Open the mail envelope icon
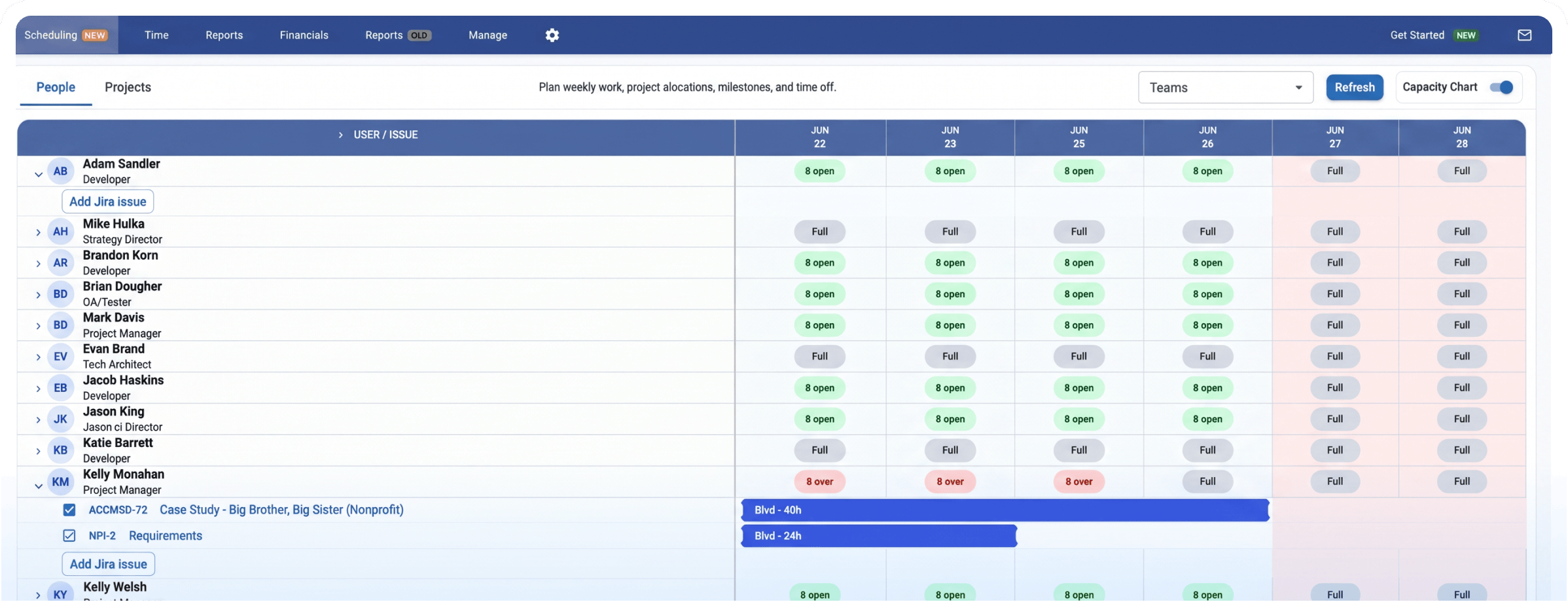Image resolution: width=1568 pixels, height=602 pixels. click(1525, 35)
